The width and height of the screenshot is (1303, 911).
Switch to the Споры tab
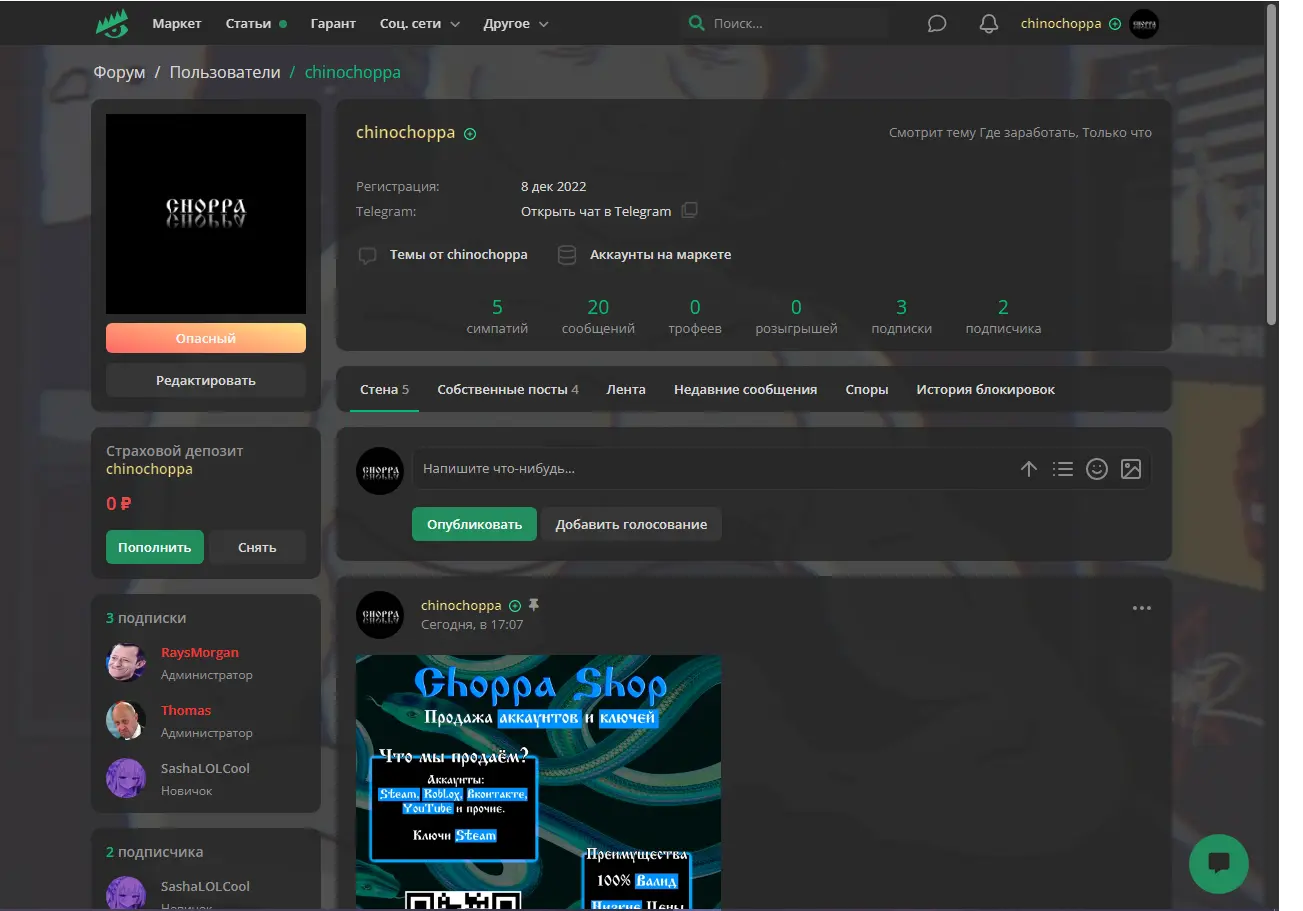(867, 389)
